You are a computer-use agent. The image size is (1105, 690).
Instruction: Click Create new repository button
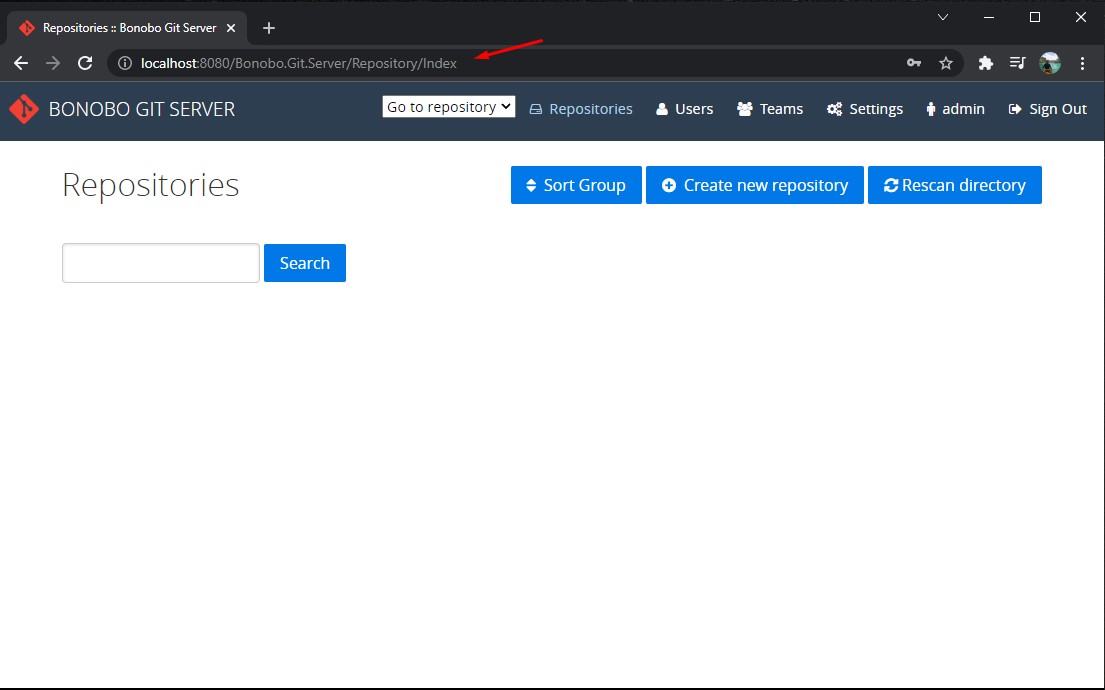[x=754, y=185]
